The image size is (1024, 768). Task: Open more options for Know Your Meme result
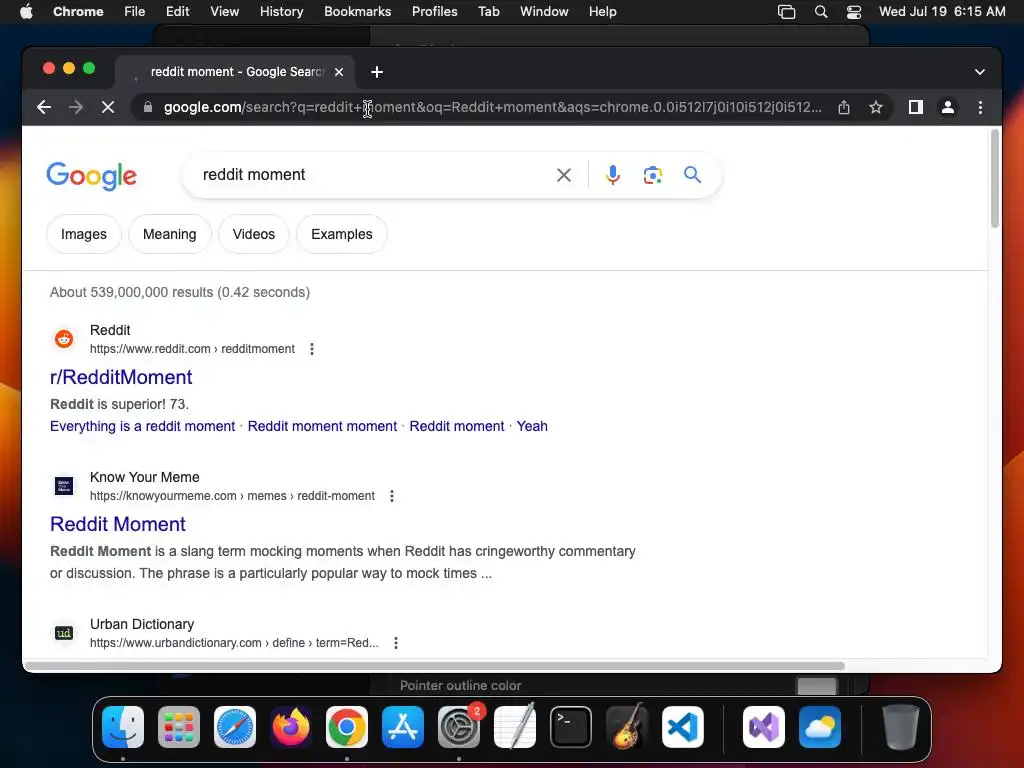coord(392,496)
